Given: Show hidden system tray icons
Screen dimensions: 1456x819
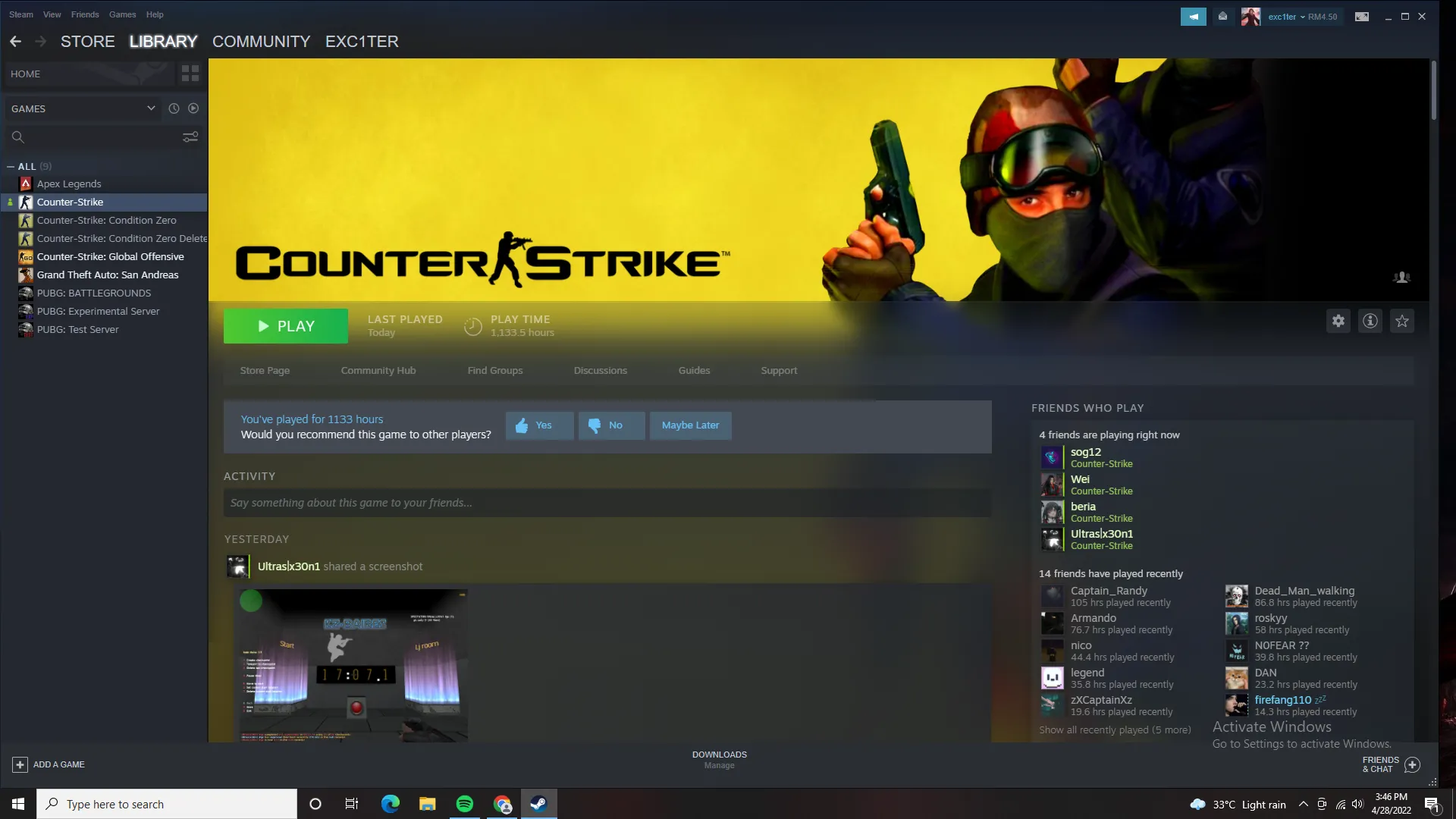Looking at the screenshot, I should click(1303, 804).
